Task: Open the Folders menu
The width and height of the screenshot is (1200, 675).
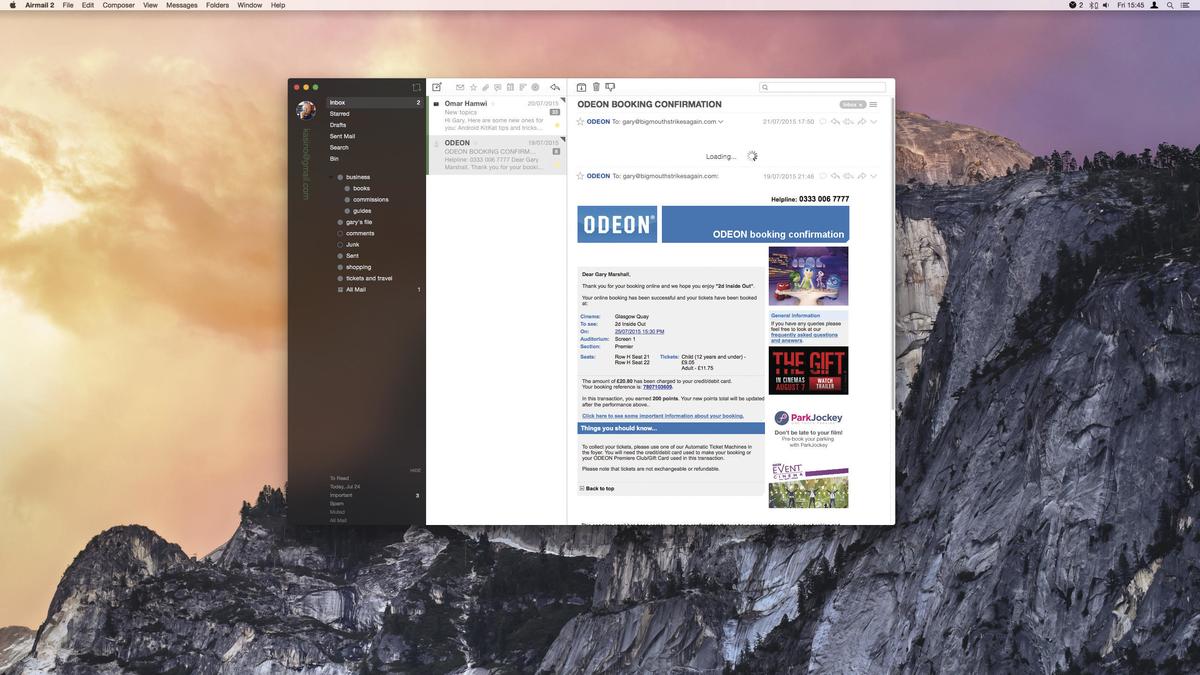Action: click(217, 5)
